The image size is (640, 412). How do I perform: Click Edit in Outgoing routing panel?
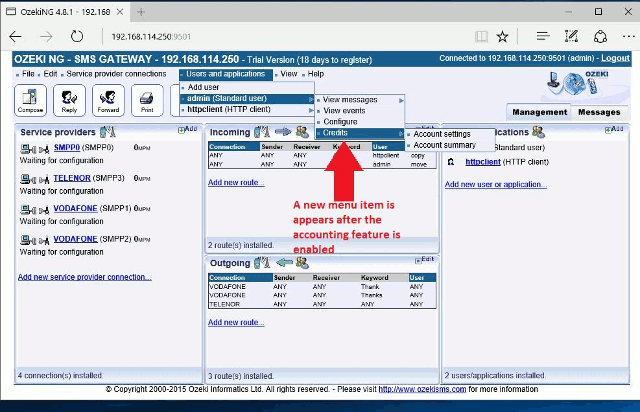click(425, 259)
